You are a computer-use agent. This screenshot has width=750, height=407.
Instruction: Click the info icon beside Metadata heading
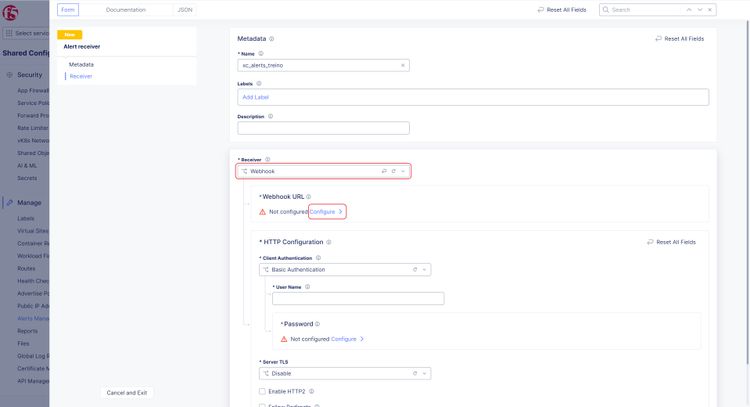271,39
